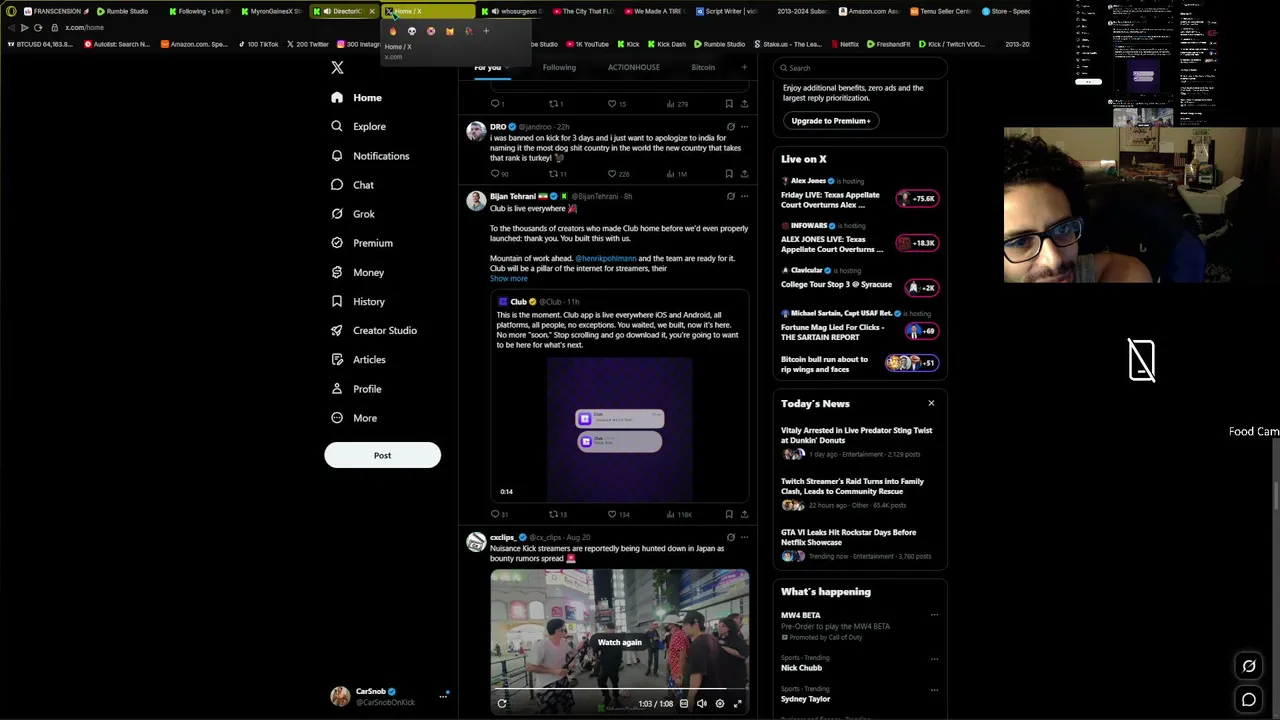Click the Post button
This screenshot has height=720, width=1280.
click(382, 455)
